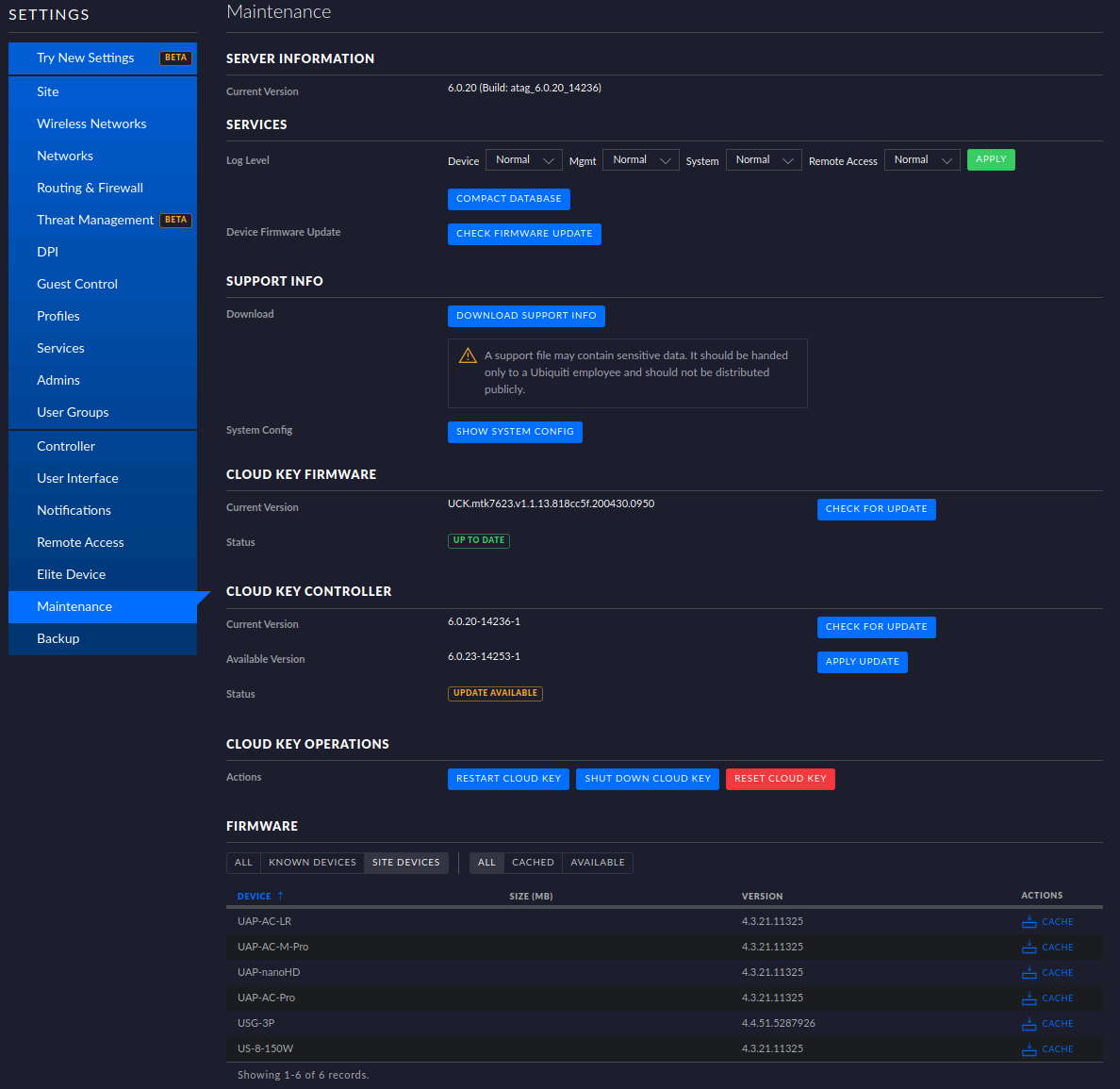
Task: Click the server version 6.0.20 build text
Action: pos(524,88)
